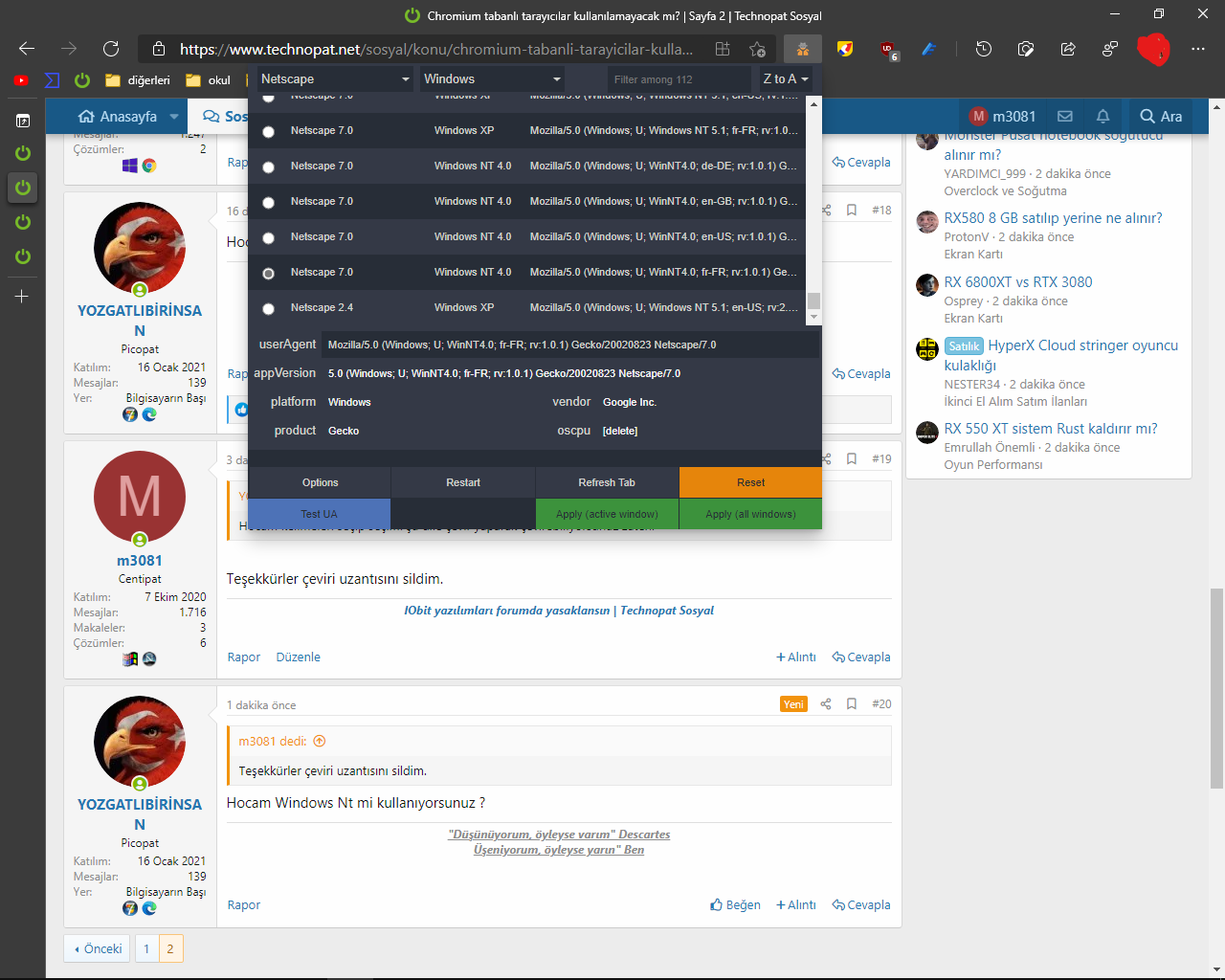This screenshot has height=980, width=1225.
Task: Open the forum notifications bell
Action: [x=1102, y=117]
